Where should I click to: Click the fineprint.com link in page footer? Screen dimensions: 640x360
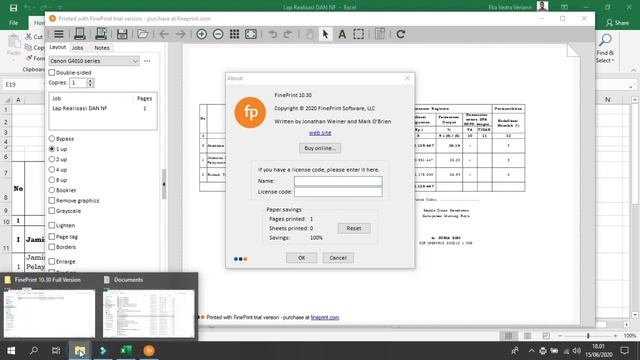tap(325, 317)
